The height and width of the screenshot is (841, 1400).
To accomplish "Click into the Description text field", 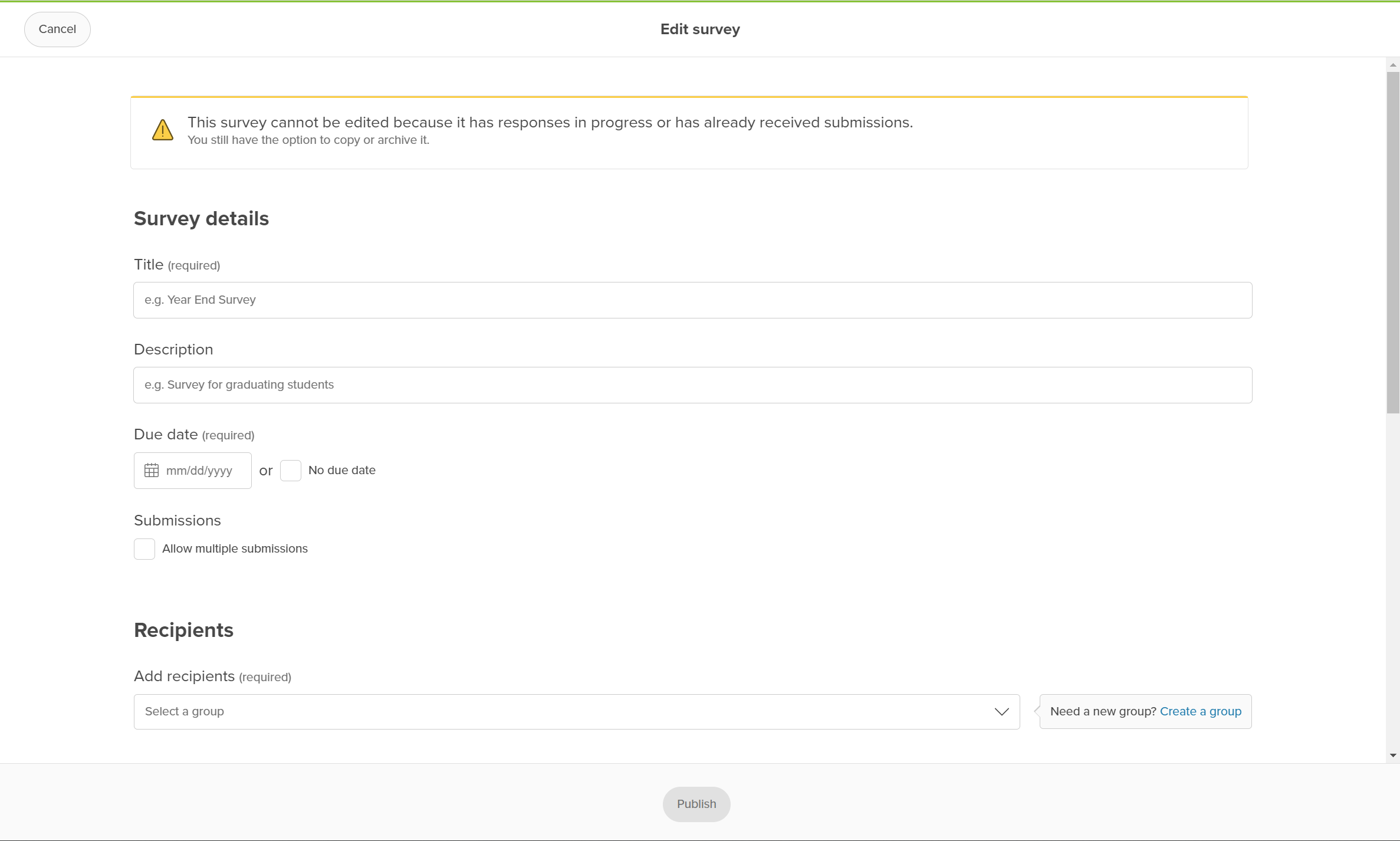I will [x=692, y=385].
